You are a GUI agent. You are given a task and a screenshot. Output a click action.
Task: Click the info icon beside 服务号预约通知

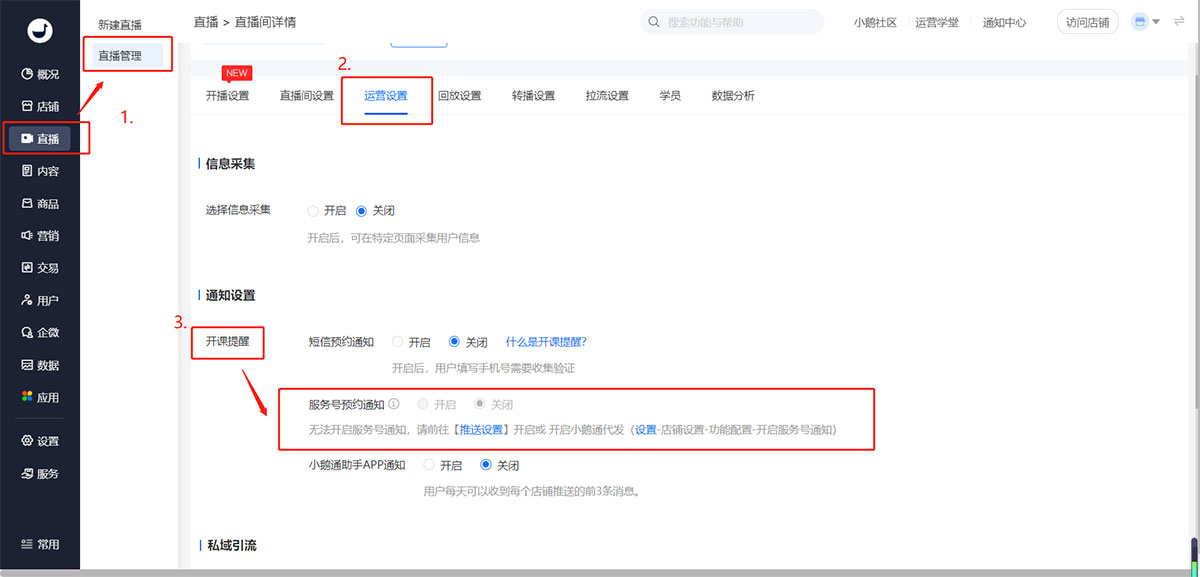pos(394,405)
